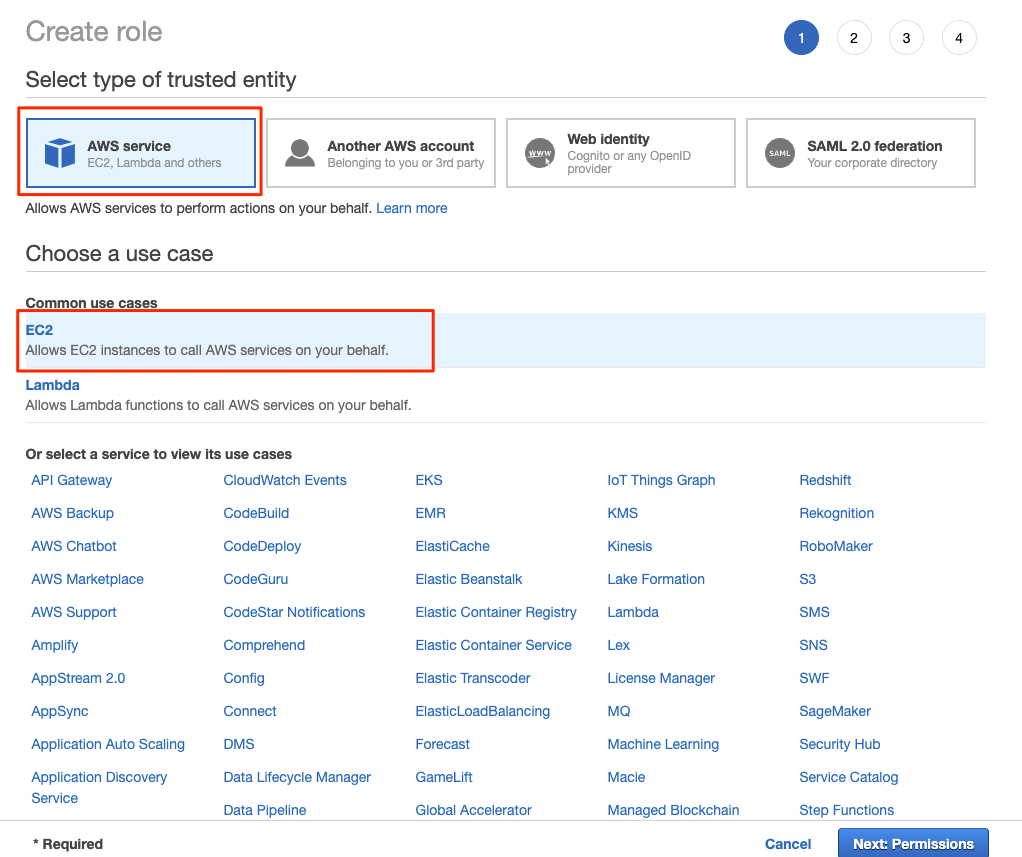The image size is (1022, 857).
Task: Jump to step 4 circle indicator
Action: pos(958,39)
